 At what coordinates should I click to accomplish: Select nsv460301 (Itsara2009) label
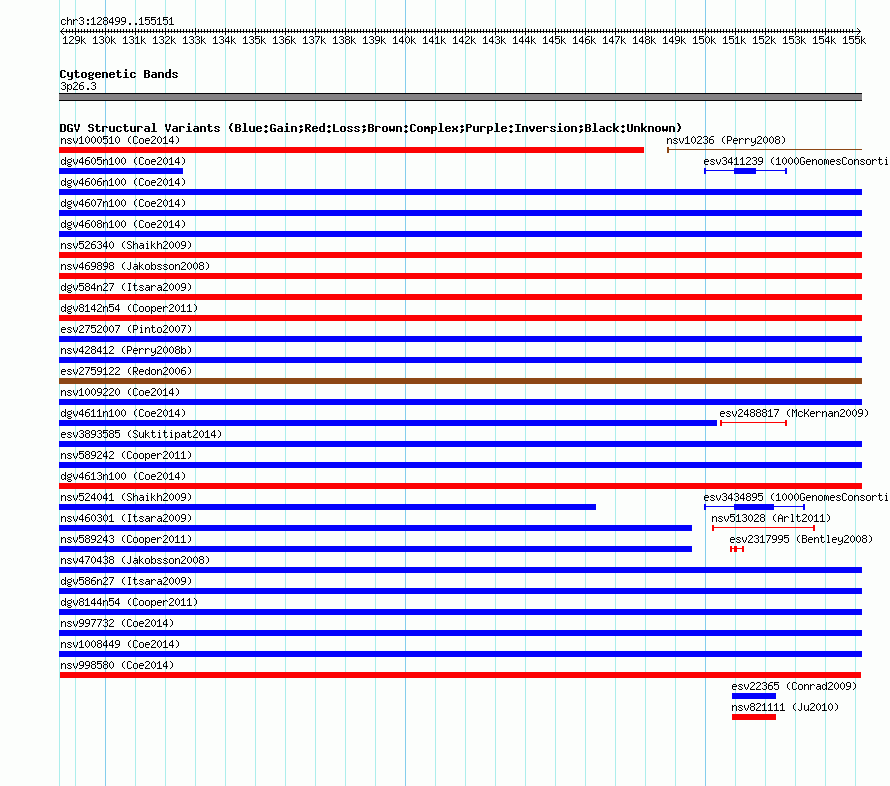coord(126,518)
